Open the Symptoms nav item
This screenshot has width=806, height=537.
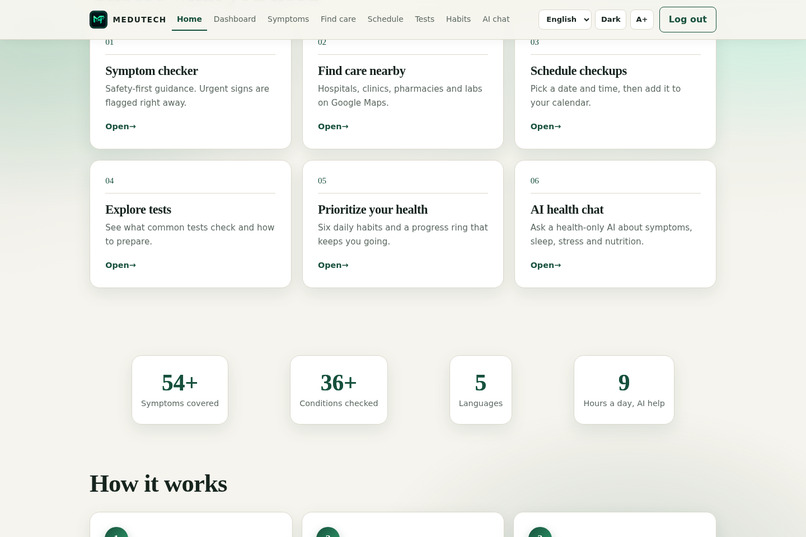click(x=288, y=19)
